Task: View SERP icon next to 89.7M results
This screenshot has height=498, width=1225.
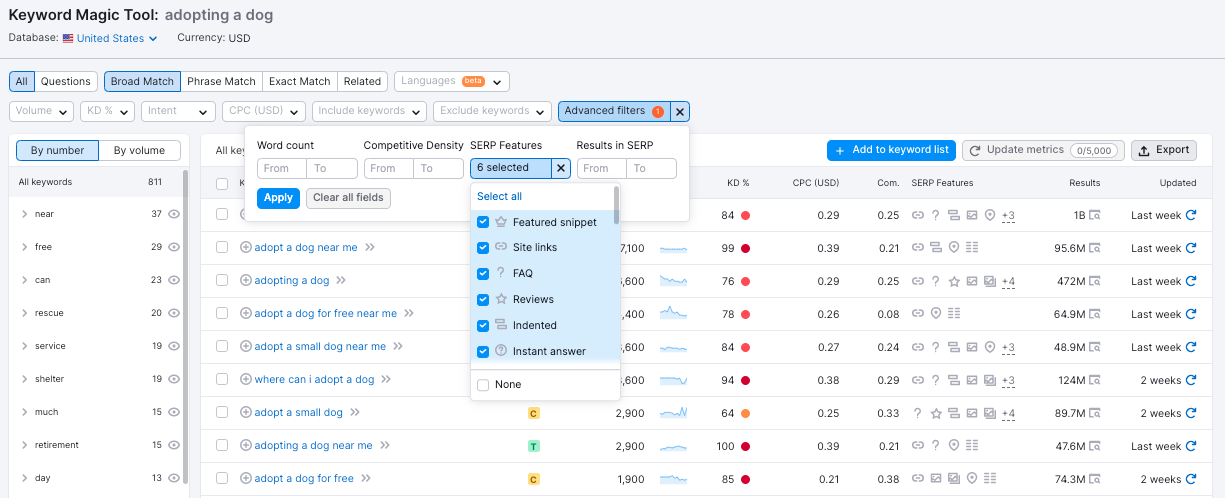Action: pyautogui.click(x=1095, y=413)
